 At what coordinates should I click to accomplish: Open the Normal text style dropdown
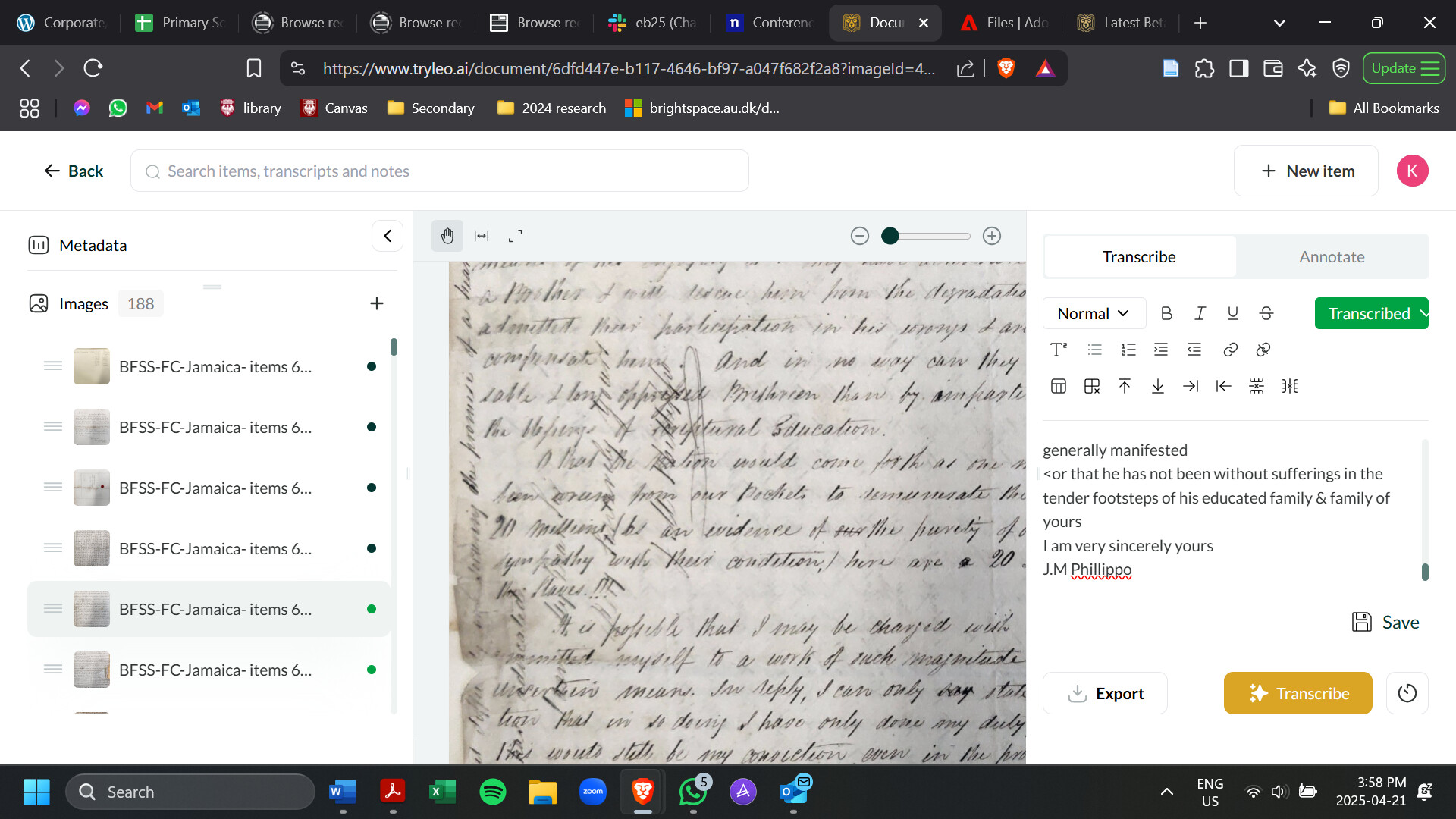pyautogui.click(x=1093, y=313)
